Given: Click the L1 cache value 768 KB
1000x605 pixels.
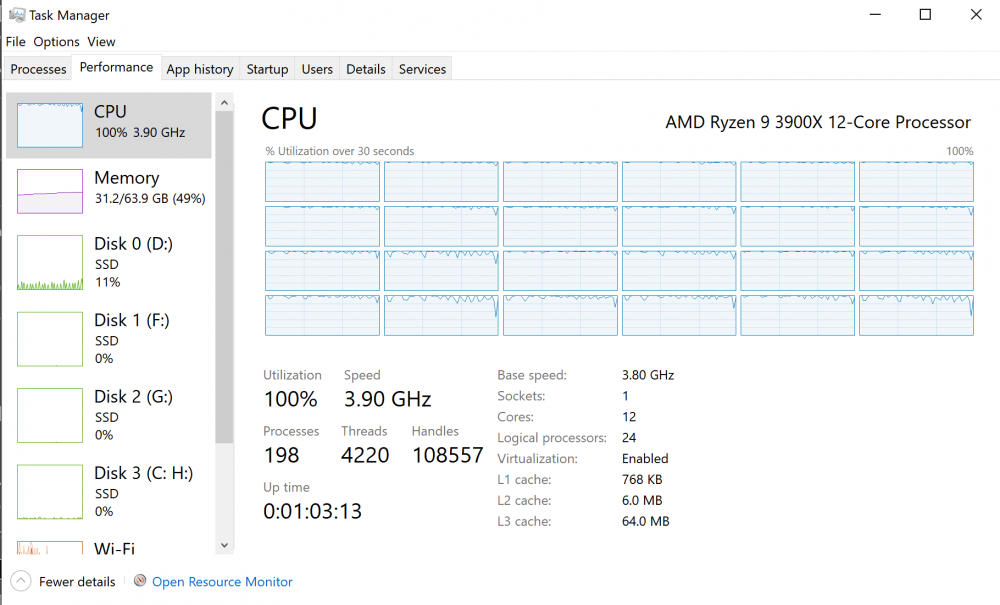Looking at the screenshot, I should click(x=642, y=479).
